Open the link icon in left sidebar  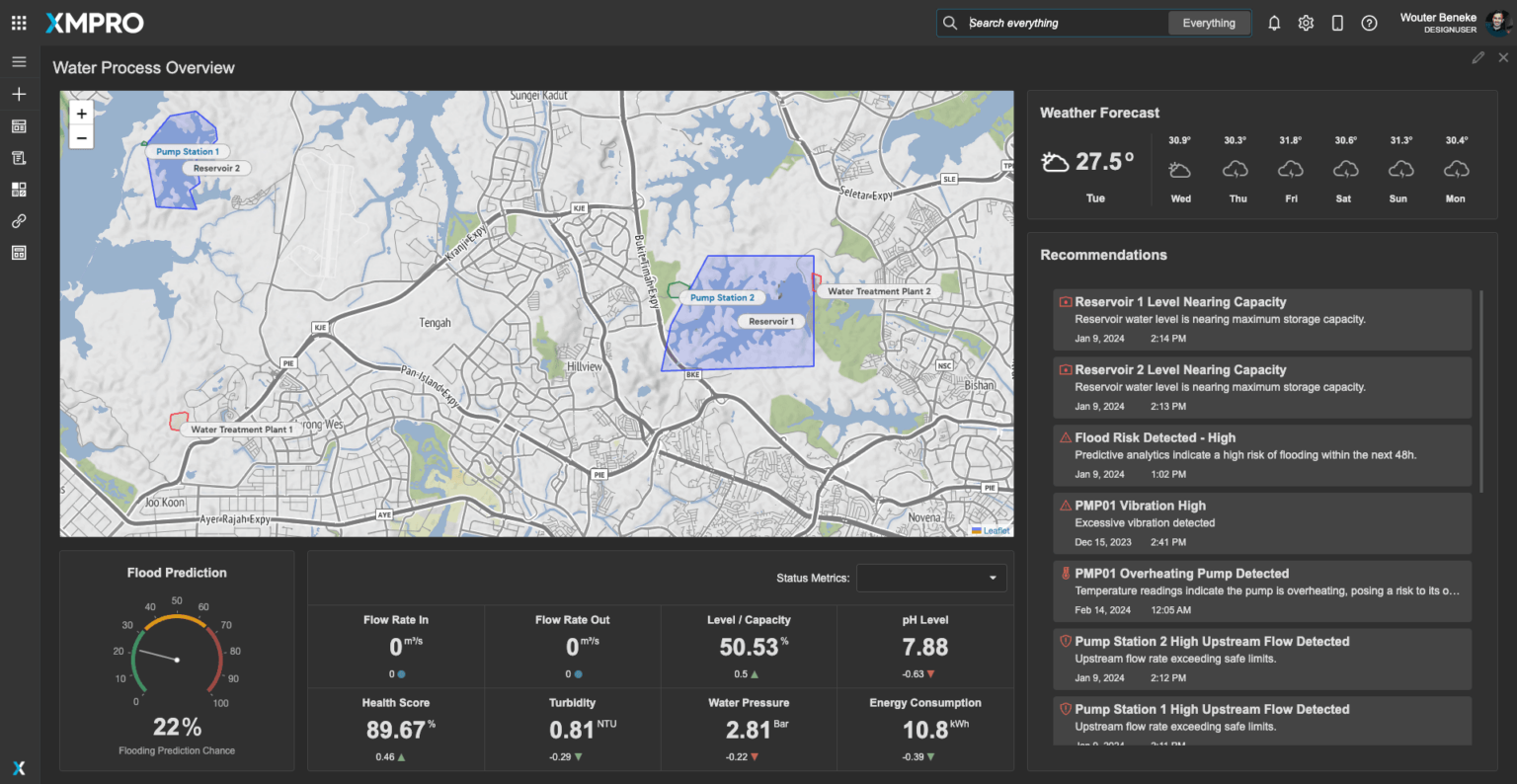(x=19, y=221)
